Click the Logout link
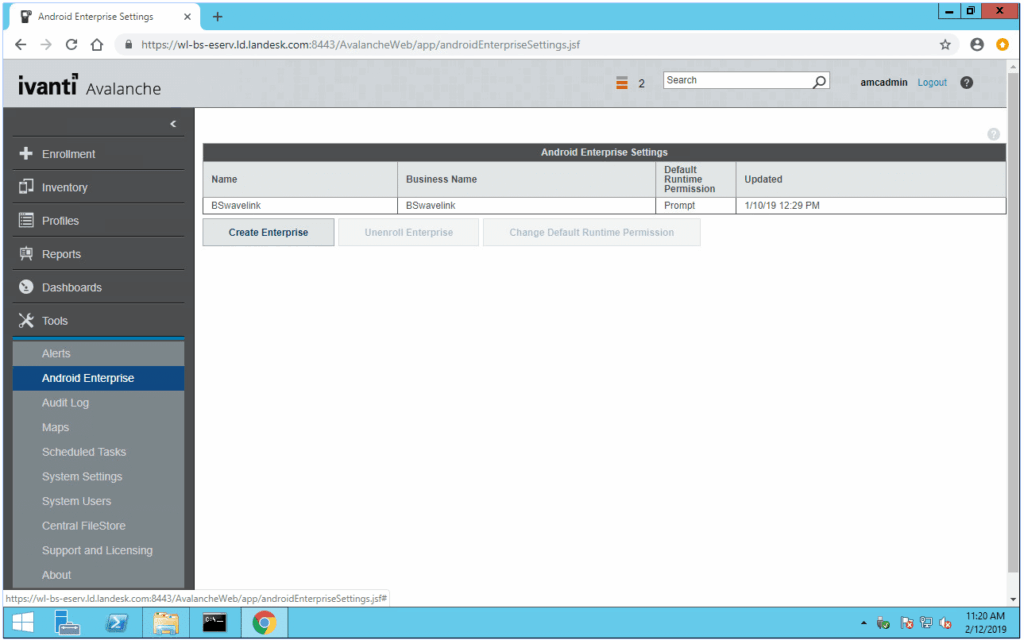 931,83
